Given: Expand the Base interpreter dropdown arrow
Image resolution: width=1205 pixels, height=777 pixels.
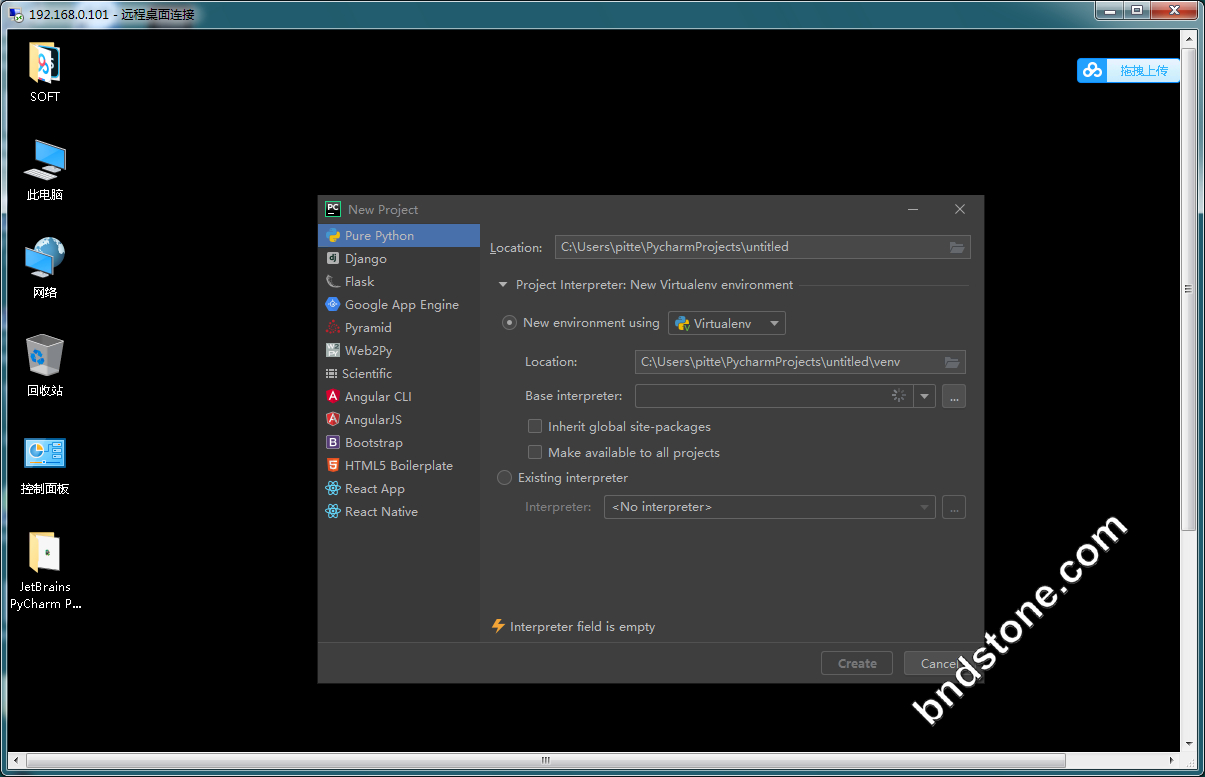Looking at the screenshot, I should pos(925,396).
